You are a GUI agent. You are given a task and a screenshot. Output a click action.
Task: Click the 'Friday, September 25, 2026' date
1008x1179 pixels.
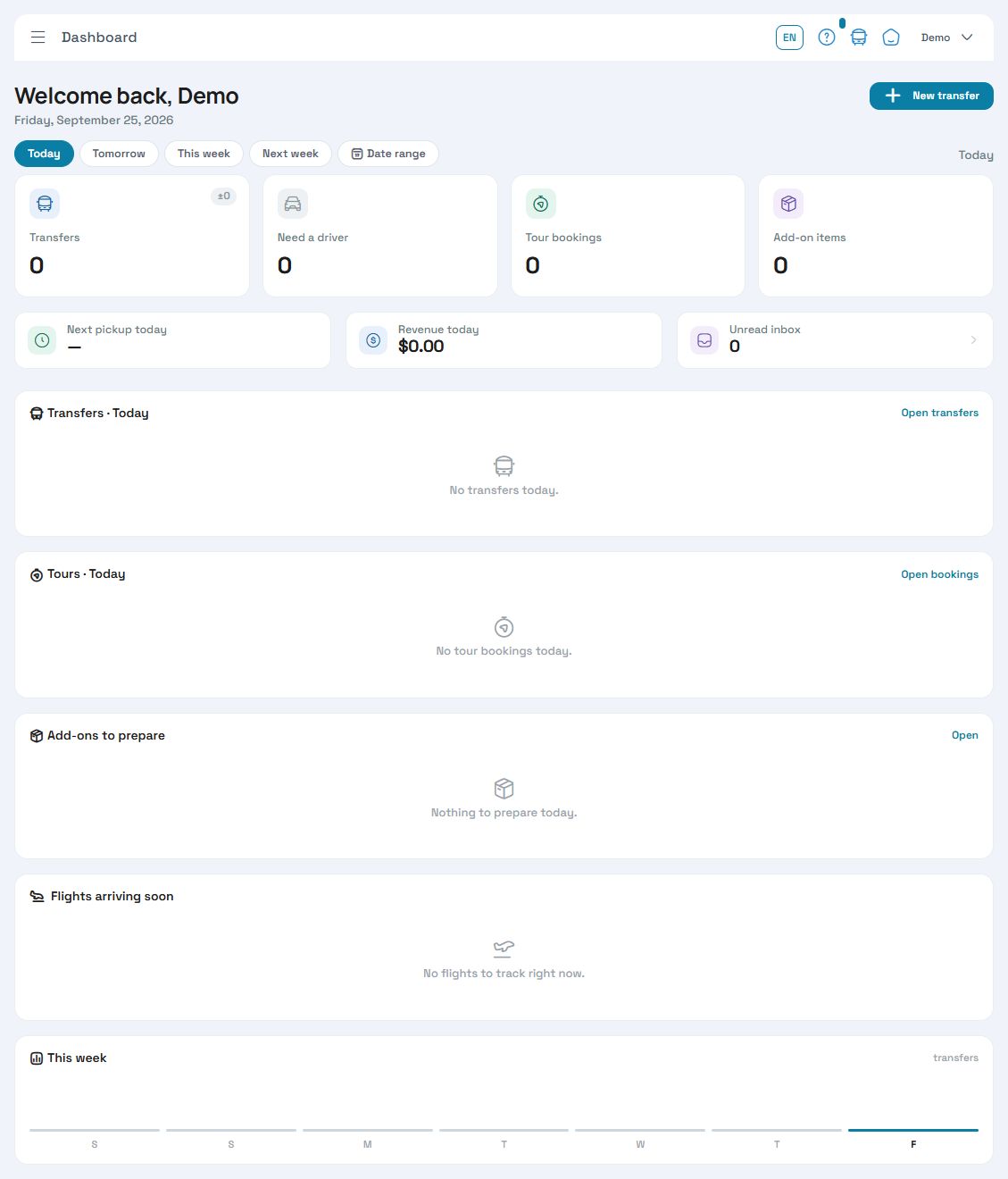94,121
